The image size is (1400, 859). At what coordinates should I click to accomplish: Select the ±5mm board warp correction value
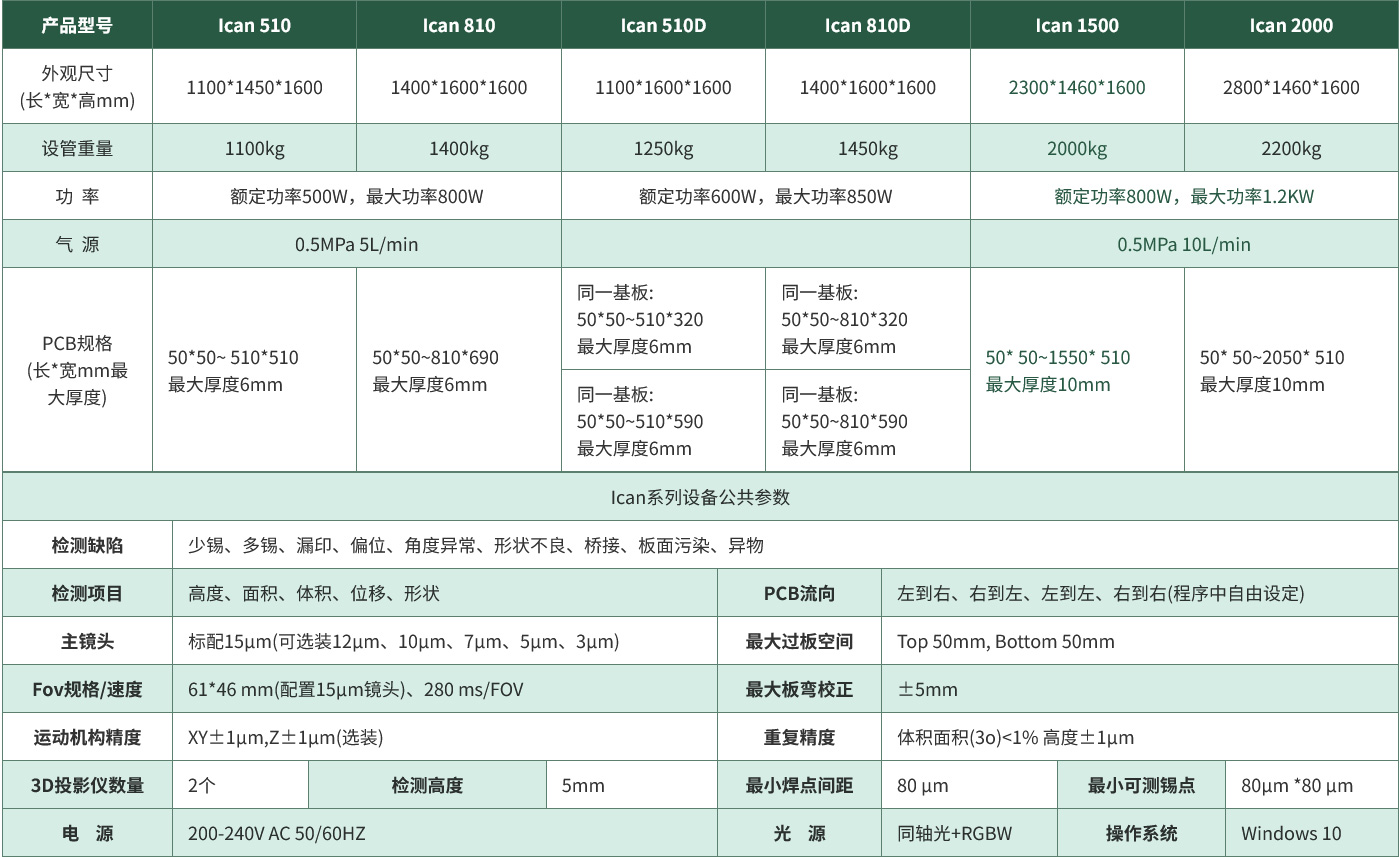pos(927,689)
